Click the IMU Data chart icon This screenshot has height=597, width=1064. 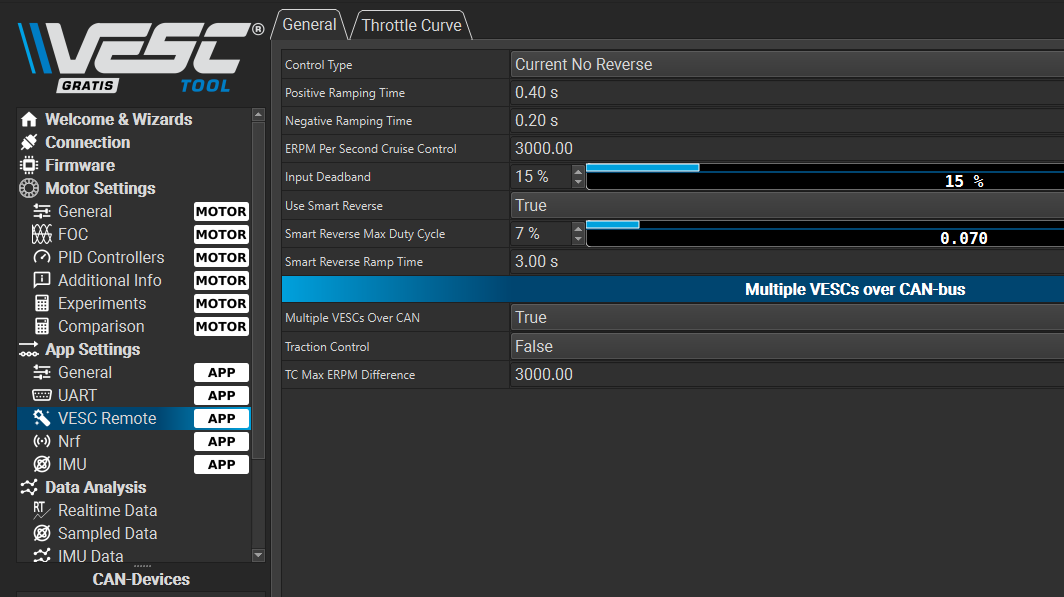[x=41, y=556]
